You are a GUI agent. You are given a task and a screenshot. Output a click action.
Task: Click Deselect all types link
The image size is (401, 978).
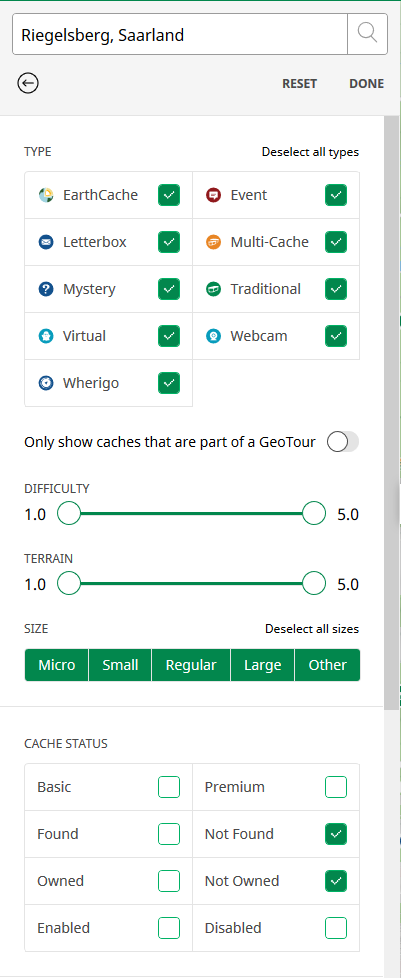(310, 152)
